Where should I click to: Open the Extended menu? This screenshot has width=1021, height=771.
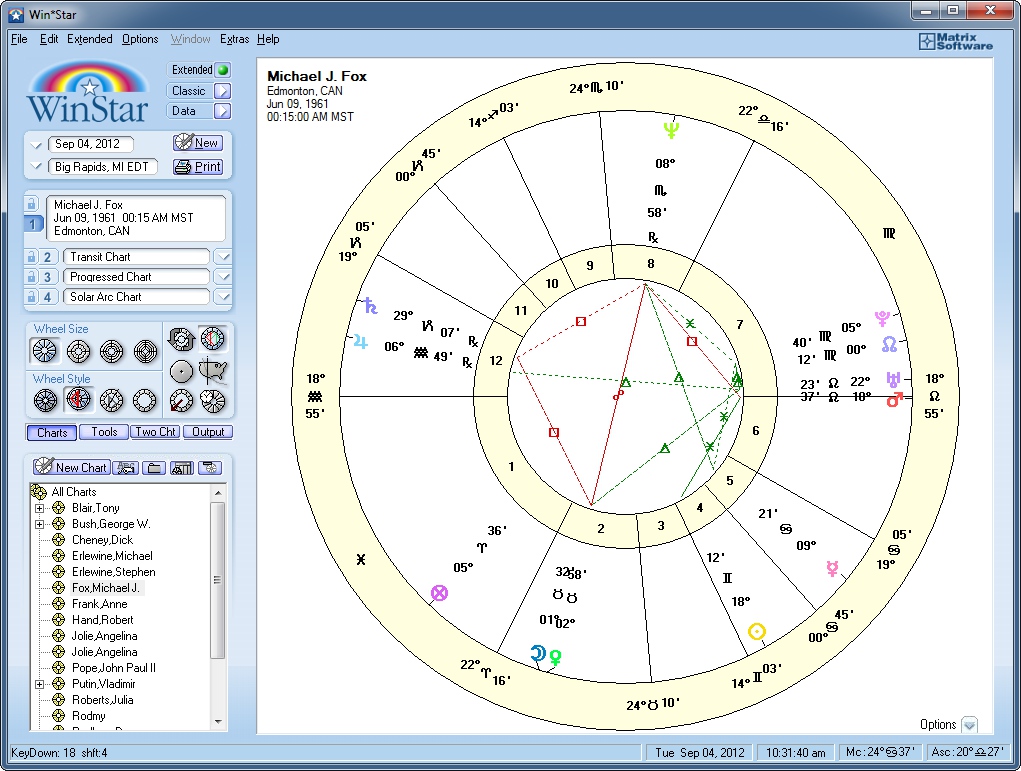click(x=89, y=39)
